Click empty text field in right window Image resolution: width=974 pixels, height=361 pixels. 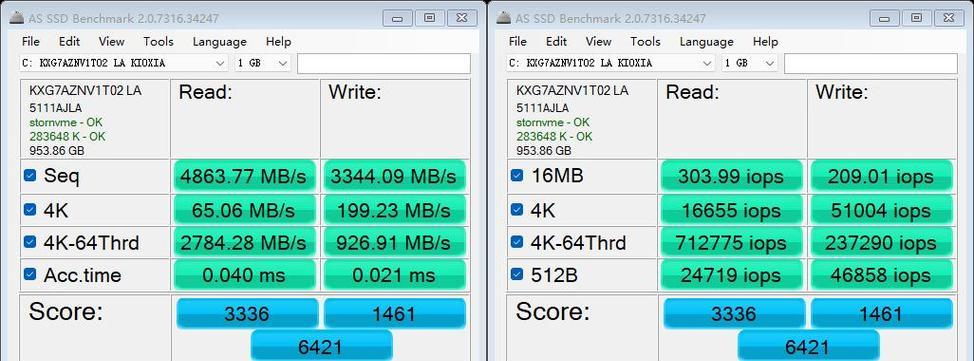pyautogui.click(x=871, y=63)
